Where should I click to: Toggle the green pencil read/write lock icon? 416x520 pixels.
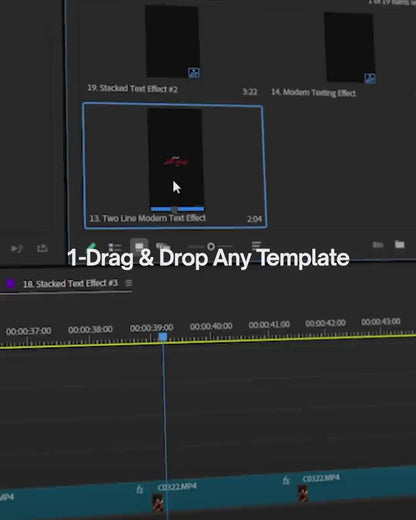91,246
